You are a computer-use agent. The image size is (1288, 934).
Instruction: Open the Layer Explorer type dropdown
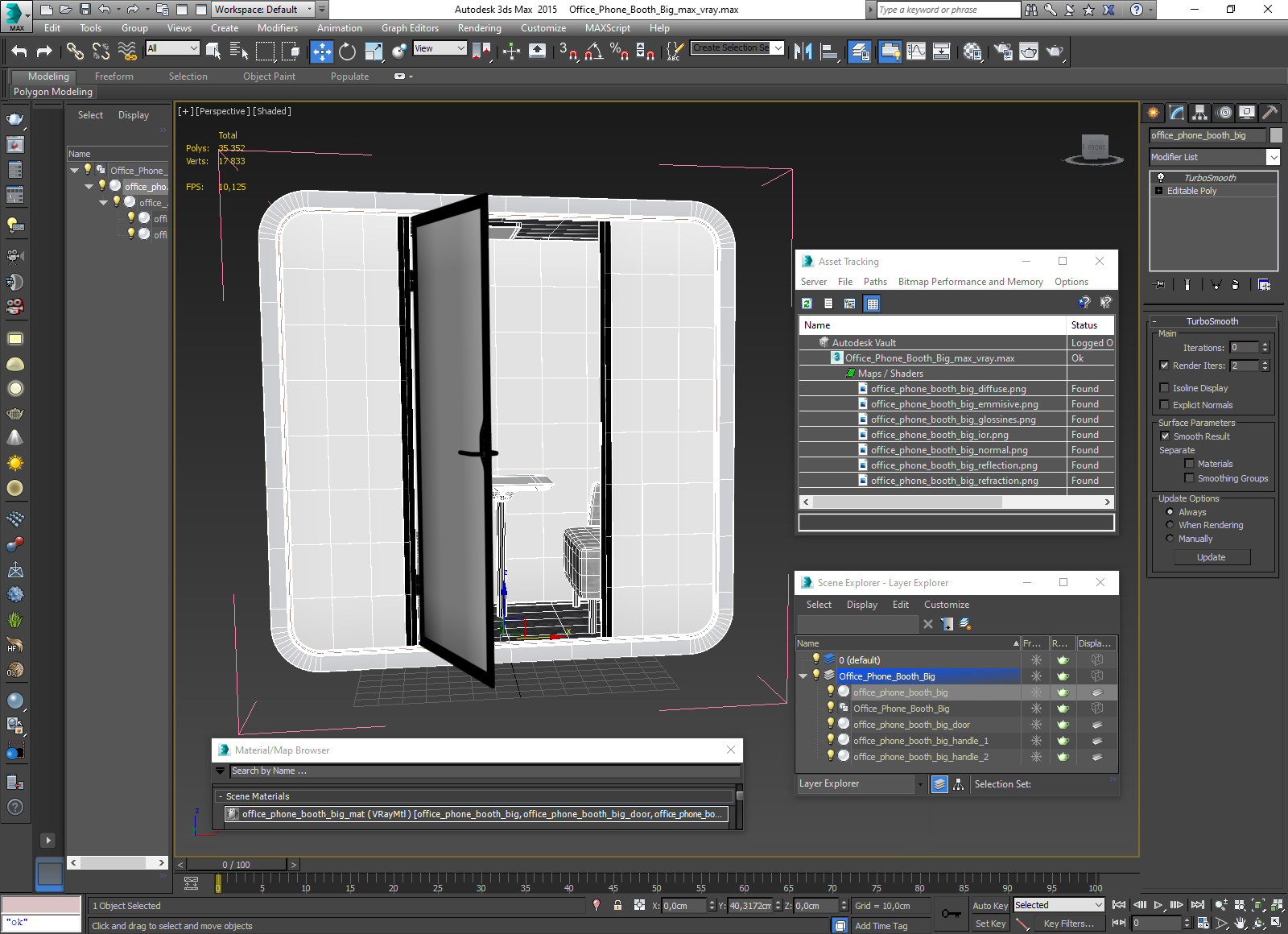click(920, 784)
